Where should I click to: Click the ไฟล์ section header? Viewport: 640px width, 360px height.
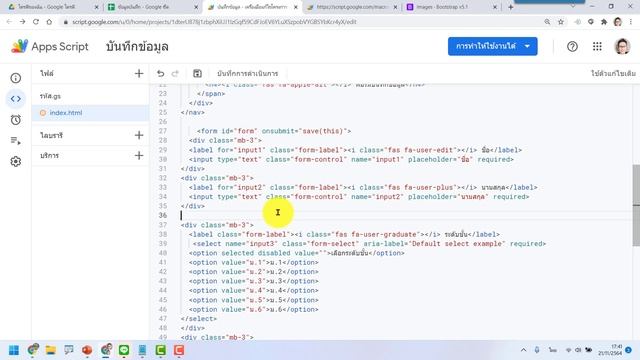click(47, 73)
